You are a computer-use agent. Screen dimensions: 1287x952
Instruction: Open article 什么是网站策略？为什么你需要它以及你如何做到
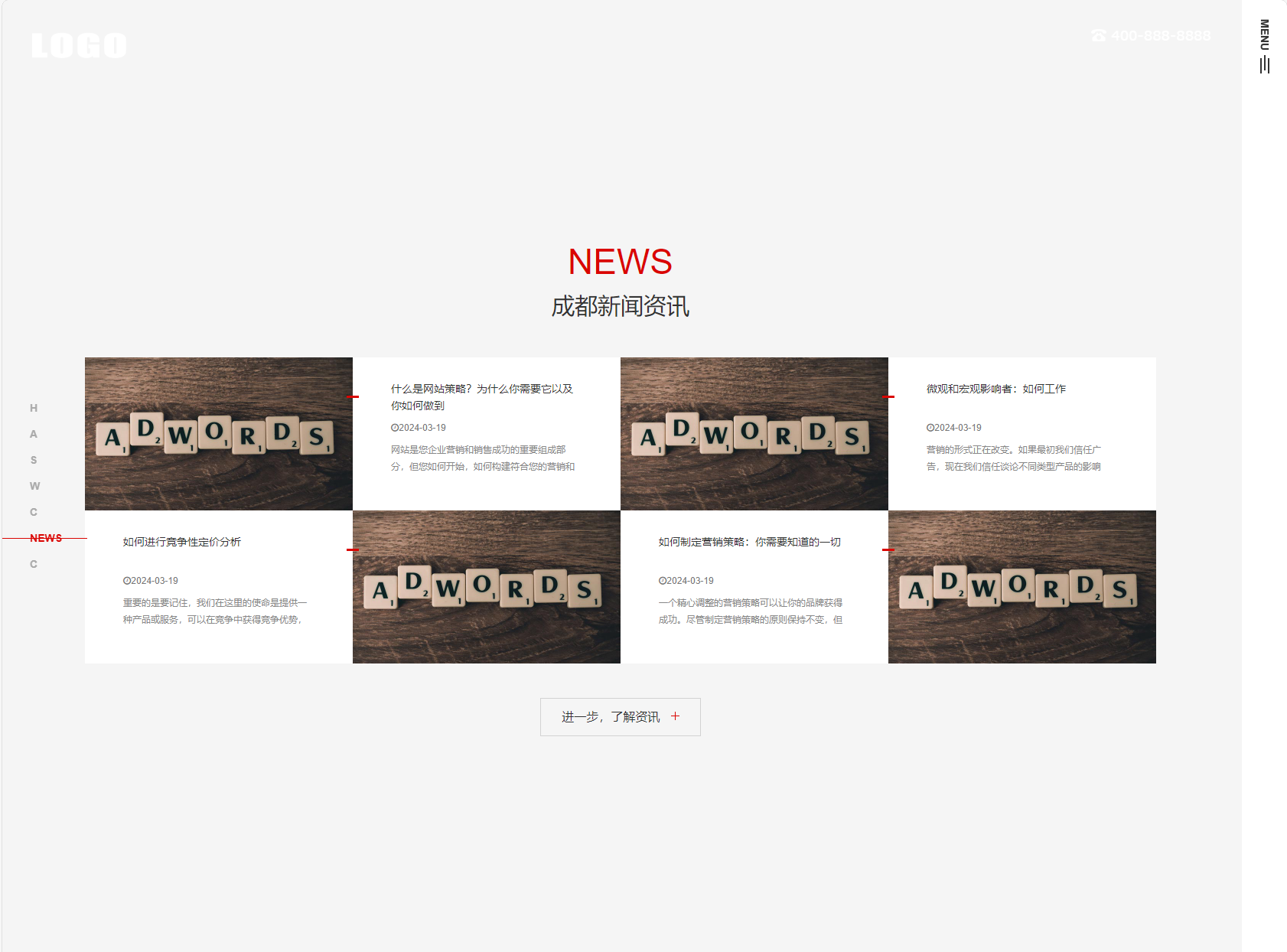click(x=482, y=397)
